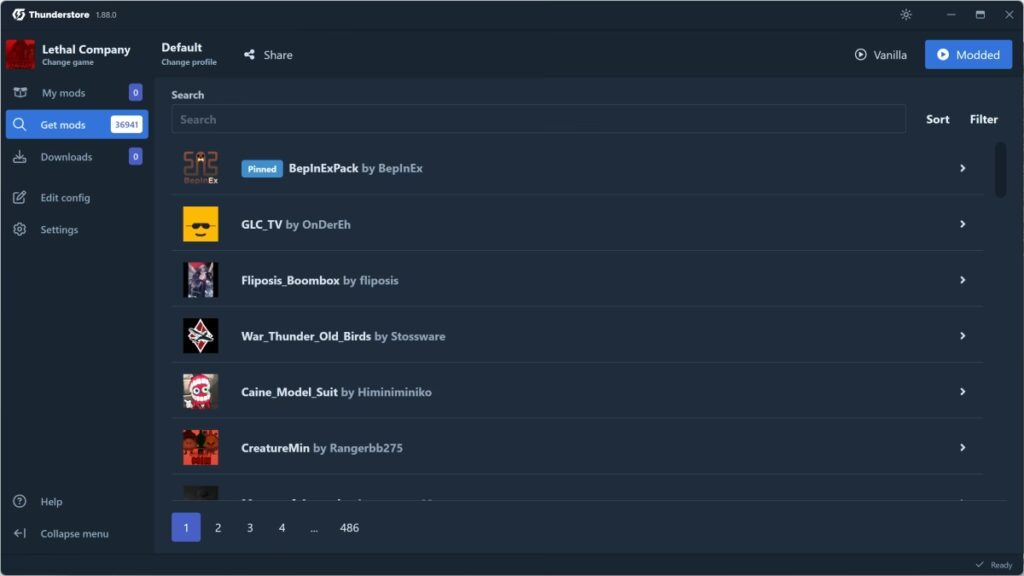Toggle the light/dark theme sun icon
Screen dimensions: 1024x576
point(906,14)
